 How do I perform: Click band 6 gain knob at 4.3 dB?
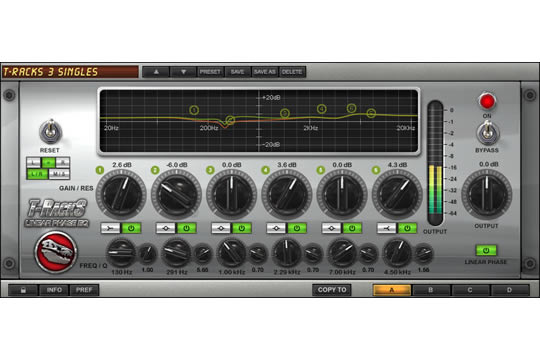coord(397,194)
